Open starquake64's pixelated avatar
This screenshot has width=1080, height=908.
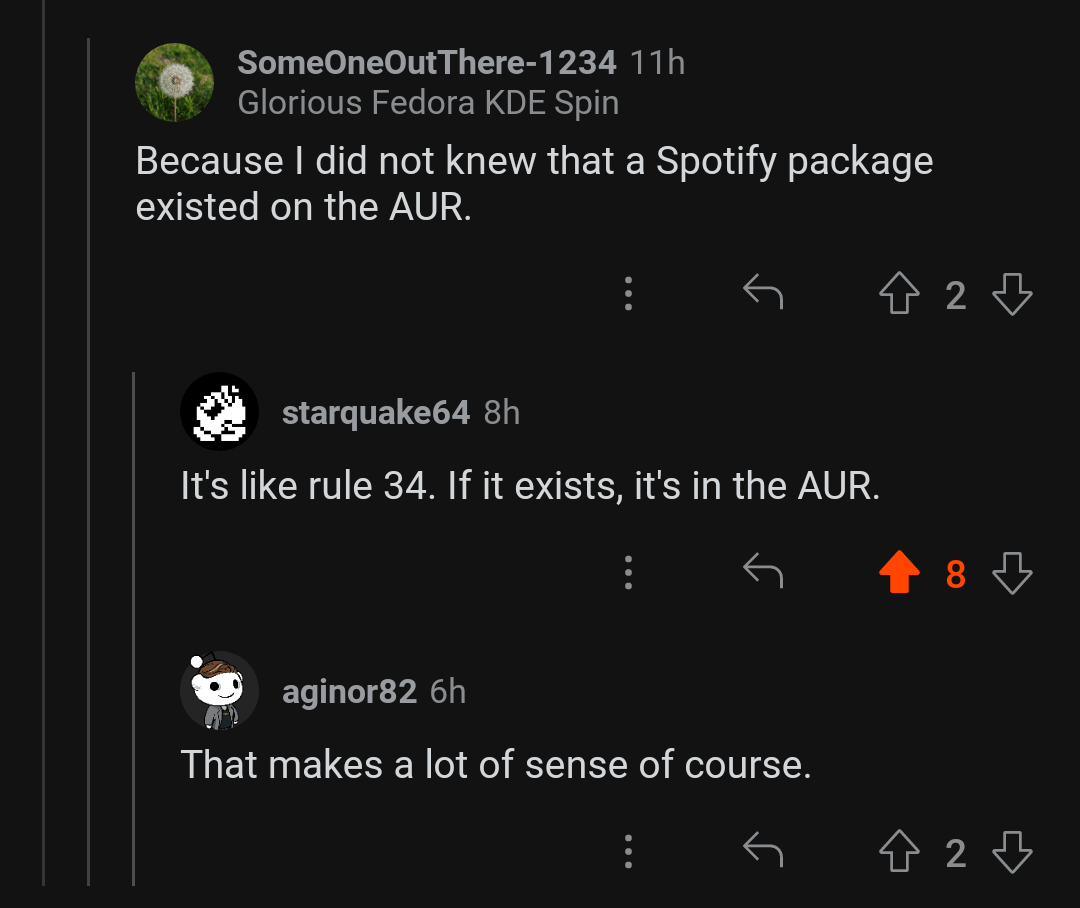(220, 412)
